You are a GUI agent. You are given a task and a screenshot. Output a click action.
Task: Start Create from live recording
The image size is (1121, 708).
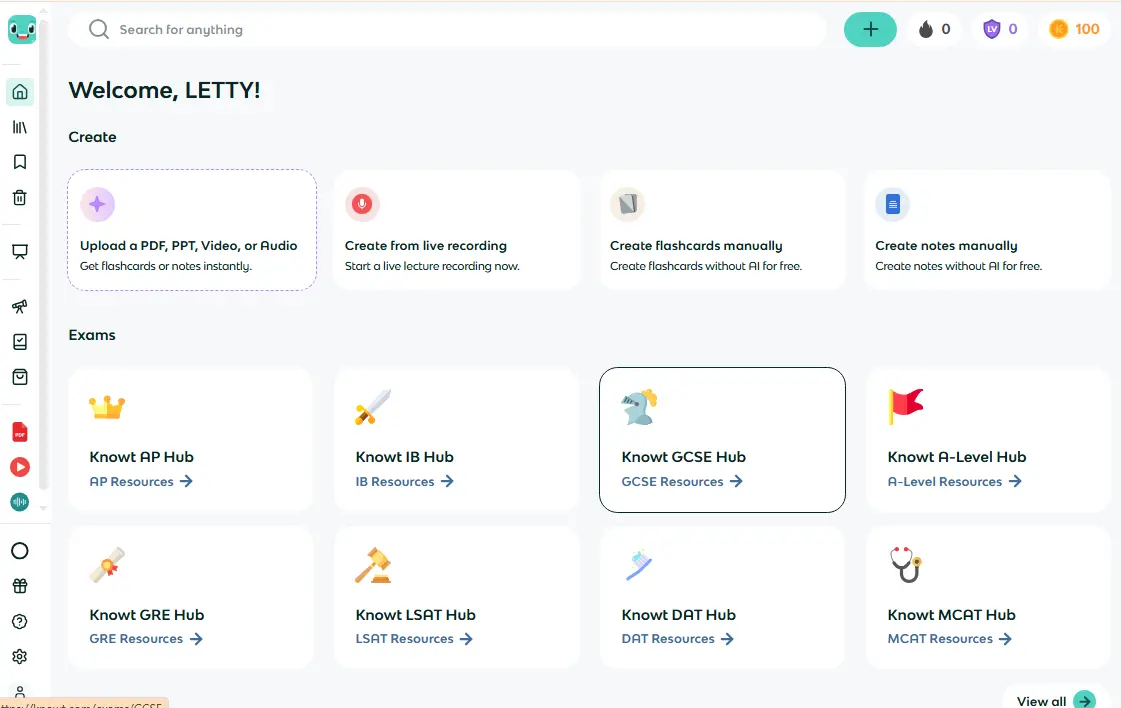click(x=458, y=230)
